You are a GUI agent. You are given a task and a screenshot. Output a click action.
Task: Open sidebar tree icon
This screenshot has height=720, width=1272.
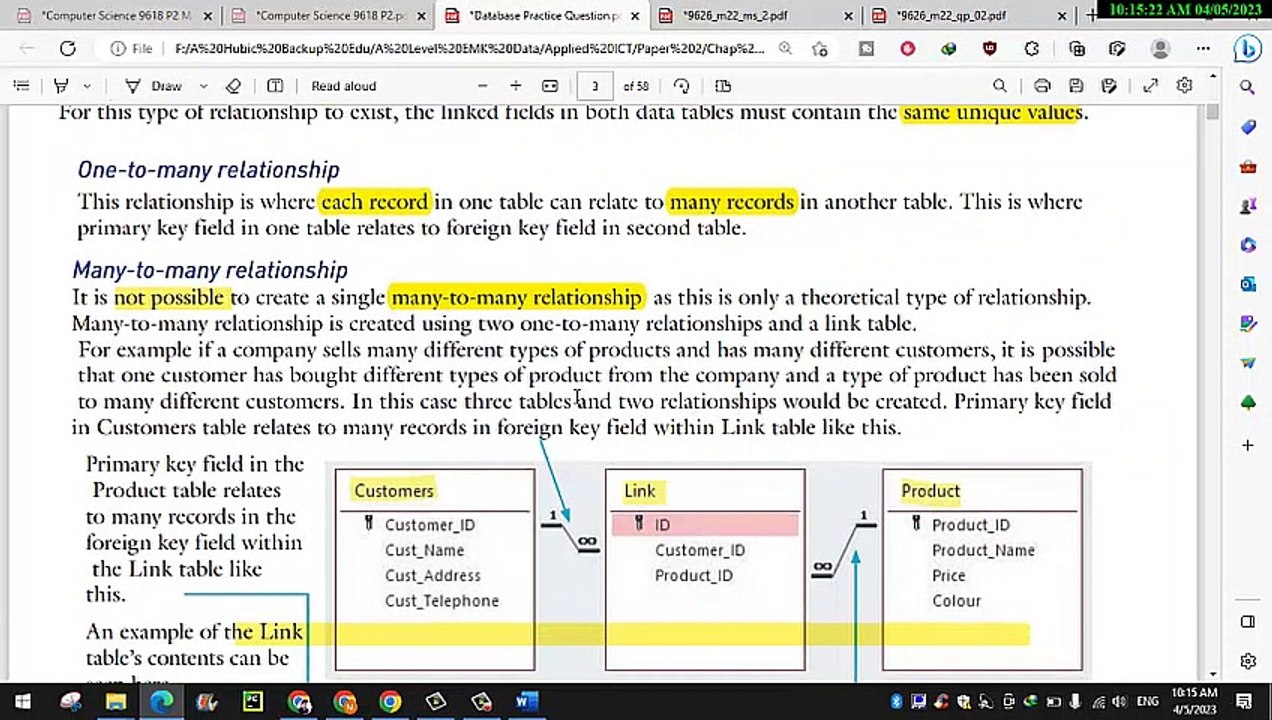point(1247,403)
